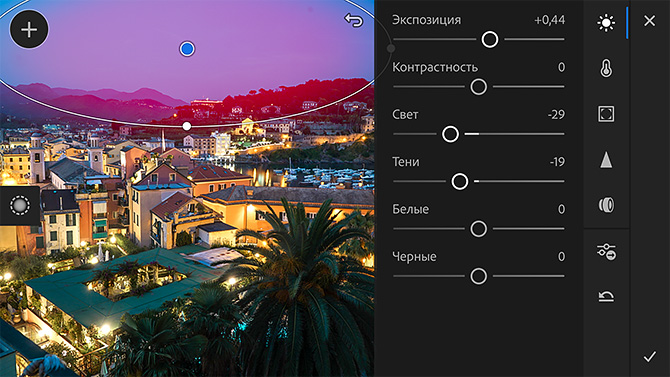Click the Свет slider handle
670x377 pixels.
click(x=450, y=134)
